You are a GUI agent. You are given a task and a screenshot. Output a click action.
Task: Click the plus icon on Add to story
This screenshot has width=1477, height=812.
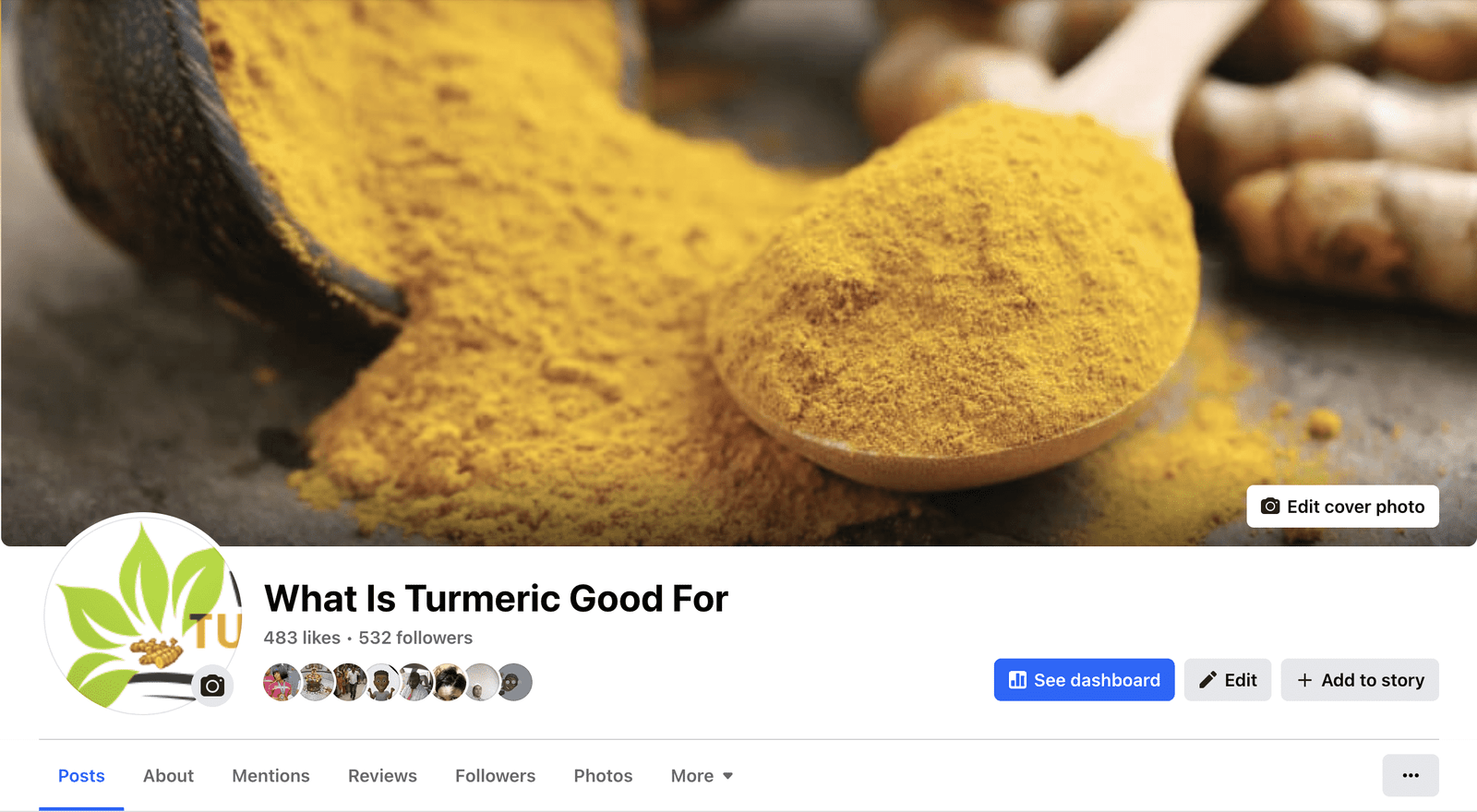(1304, 680)
